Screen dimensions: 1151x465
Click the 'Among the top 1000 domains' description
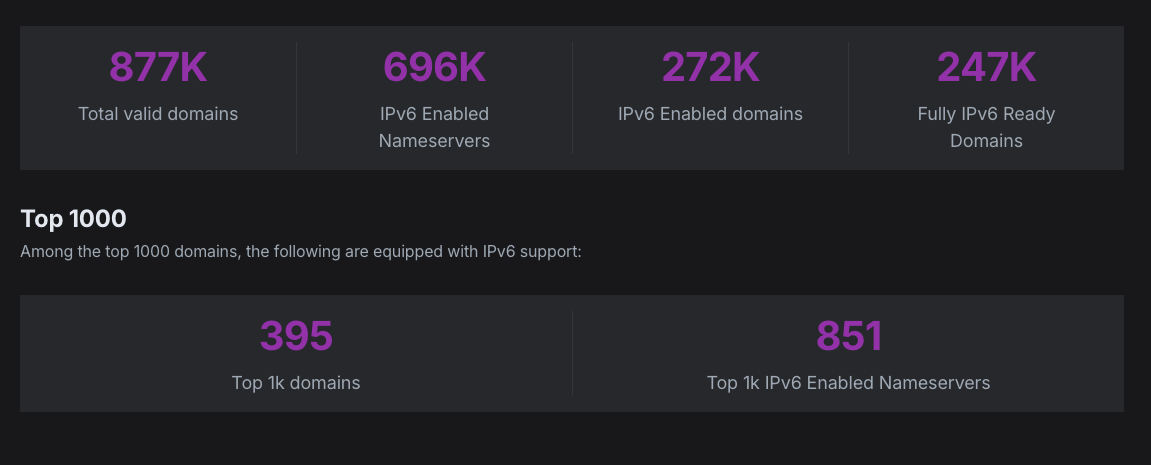click(x=300, y=251)
